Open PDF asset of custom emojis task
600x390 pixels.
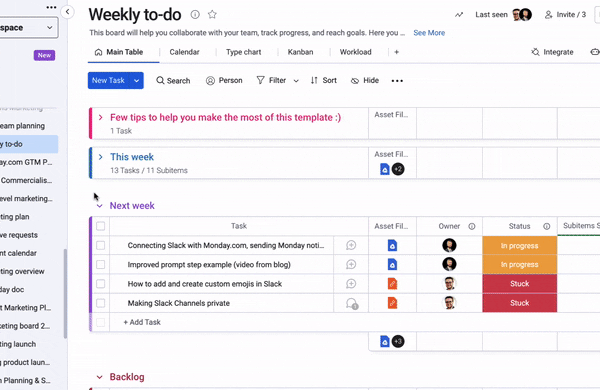click(392, 284)
